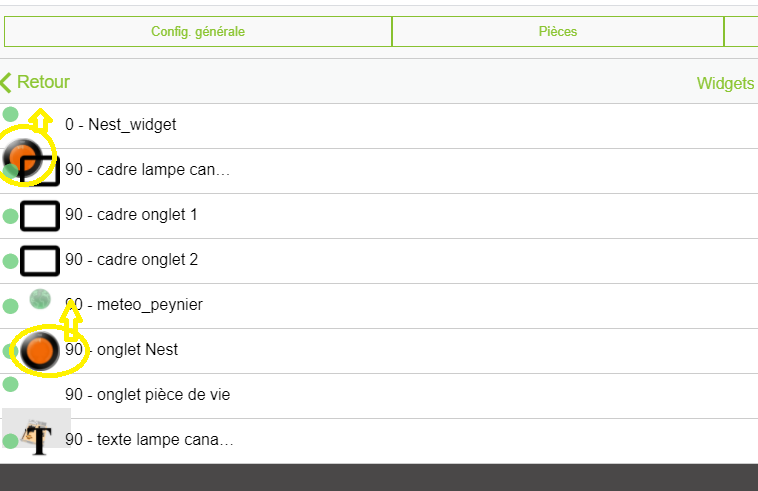The height and width of the screenshot is (491, 758).
Task: Switch to the Pièces tab
Action: pos(557,31)
